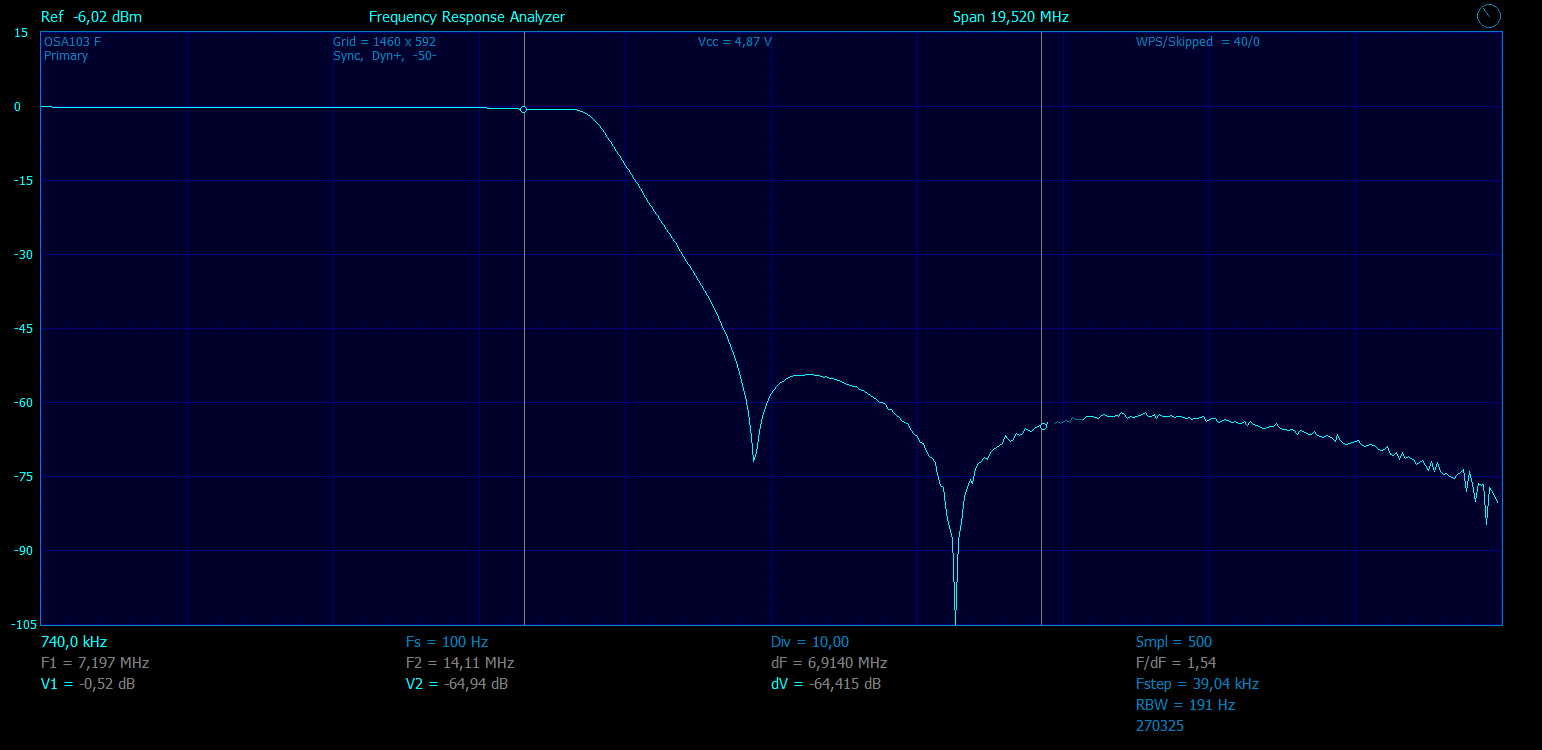Screen dimensions: 1542x750
Task: Click the V1 = -0,52 dB value
Action: pos(88,684)
